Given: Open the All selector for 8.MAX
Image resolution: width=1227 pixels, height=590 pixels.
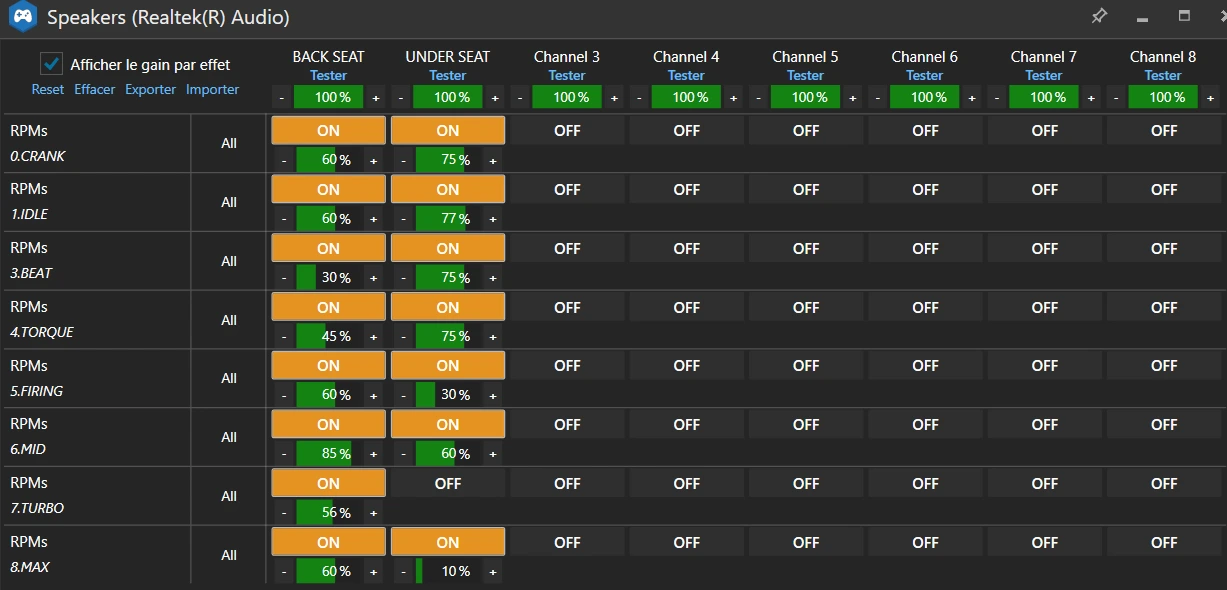Looking at the screenshot, I should pyautogui.click(x=229, y=555).
